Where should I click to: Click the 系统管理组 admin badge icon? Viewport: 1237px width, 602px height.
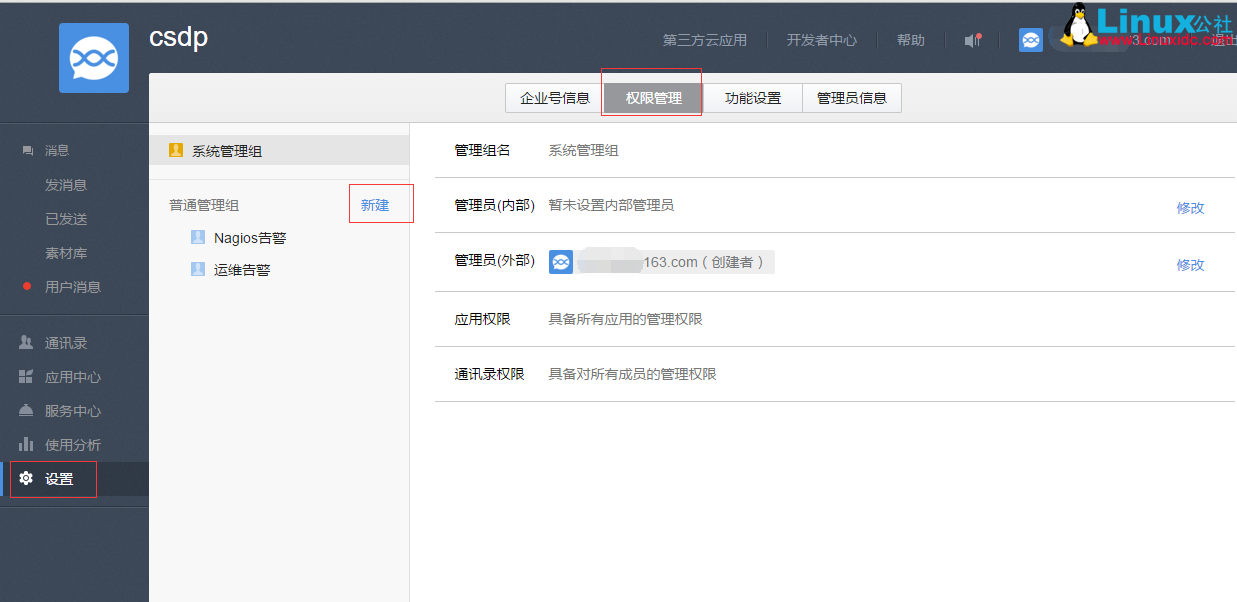click(x=177, y=149)
